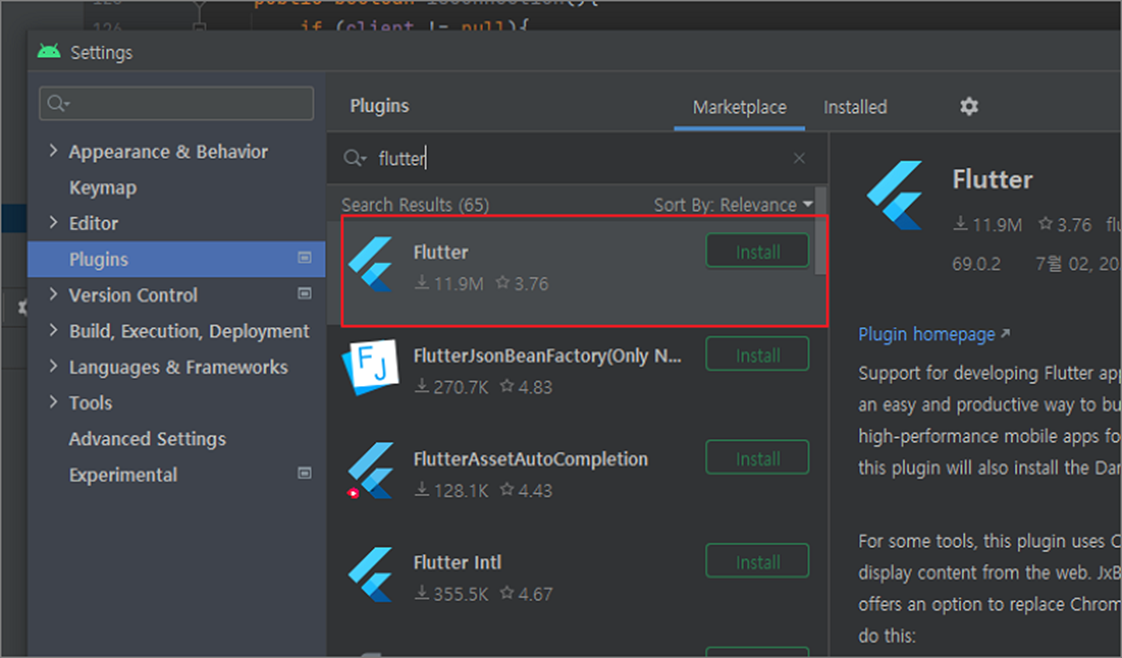Click the project-level badge beside Experimental
Screen dimensions: 1122x658
pyautogui.click(x=304, y=473)
